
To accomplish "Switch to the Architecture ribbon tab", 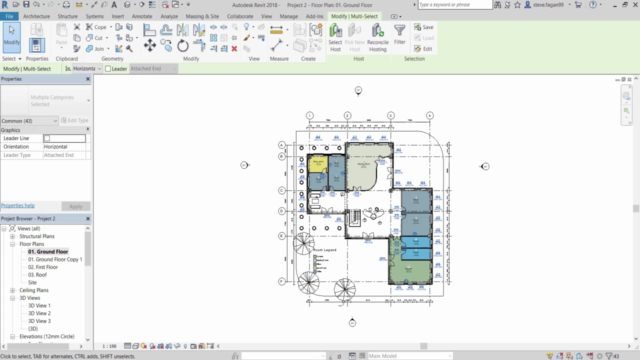I will pyautogui.click(x=36, y=16).
